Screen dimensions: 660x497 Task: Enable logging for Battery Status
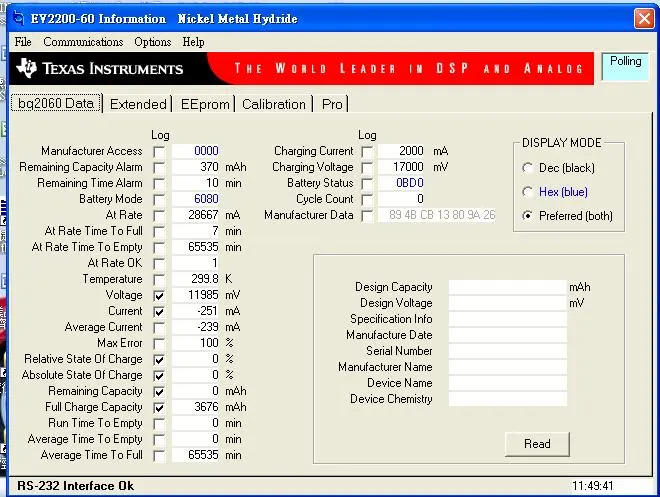(x=367, y=183)
